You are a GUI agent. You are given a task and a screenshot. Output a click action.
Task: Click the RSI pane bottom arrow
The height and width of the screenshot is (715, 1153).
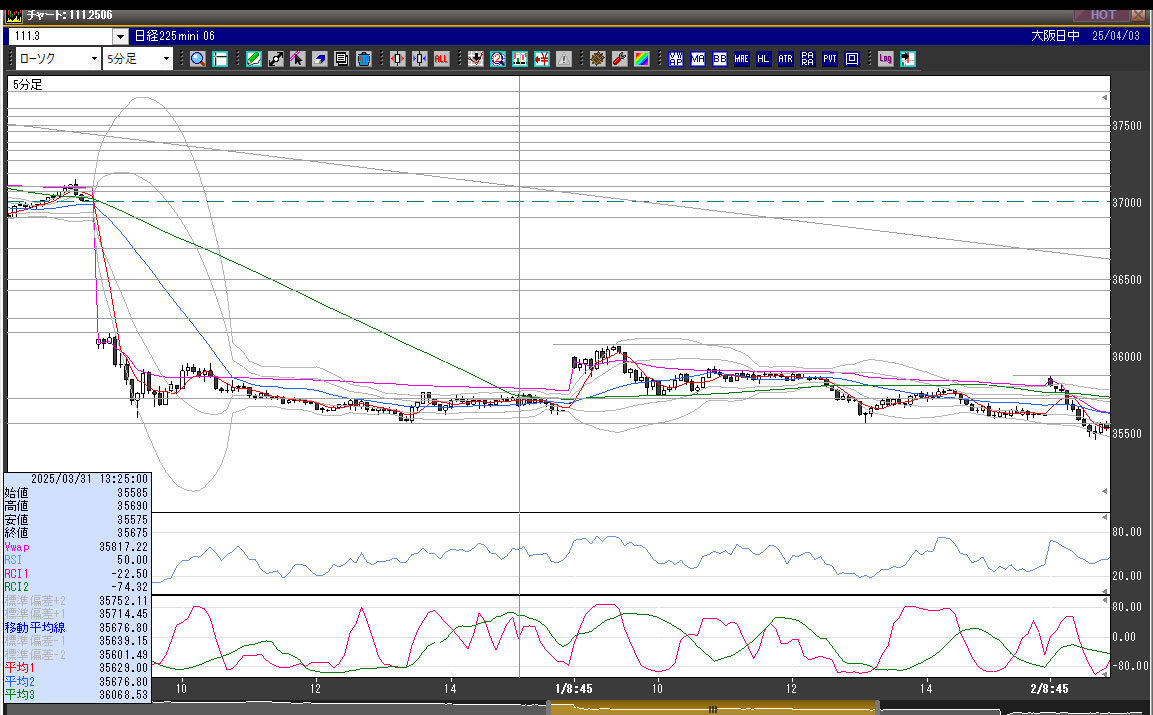click(x=1104, y=590)
